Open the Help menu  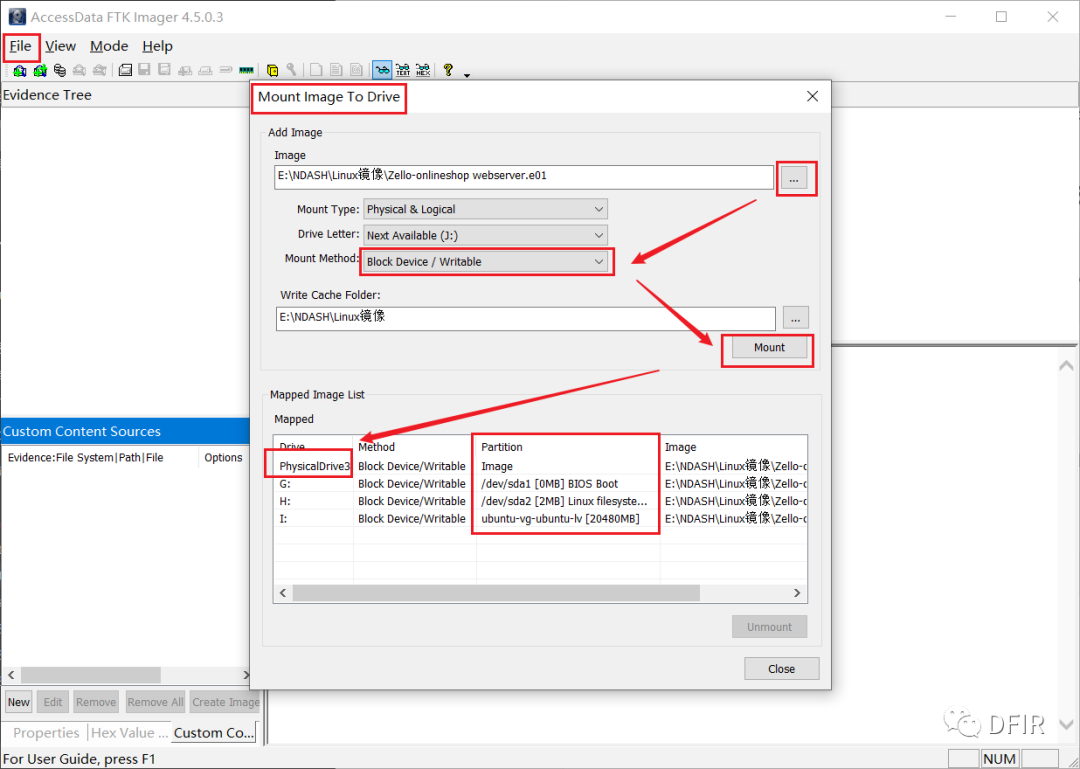point(157,46)
